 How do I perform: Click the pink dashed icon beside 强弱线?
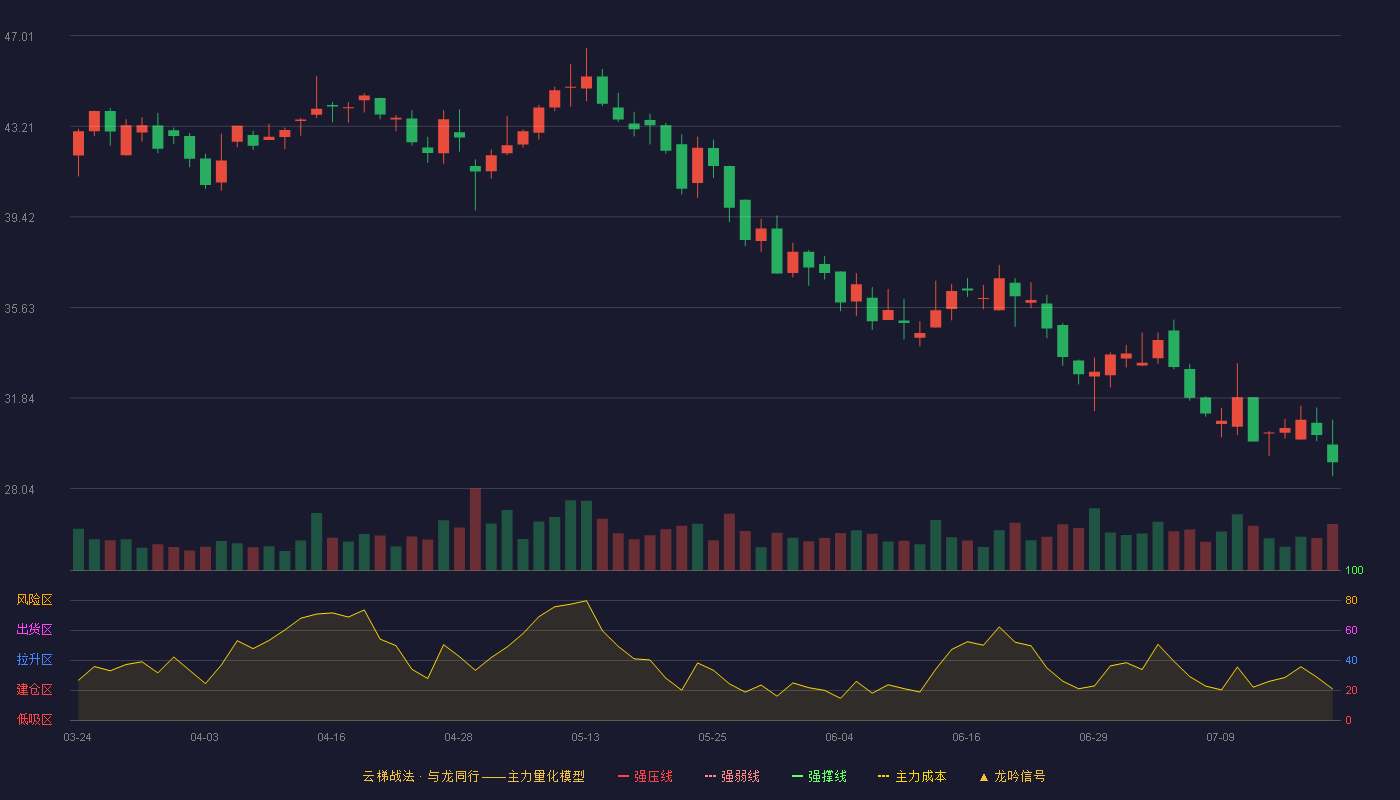pos(711,777)
